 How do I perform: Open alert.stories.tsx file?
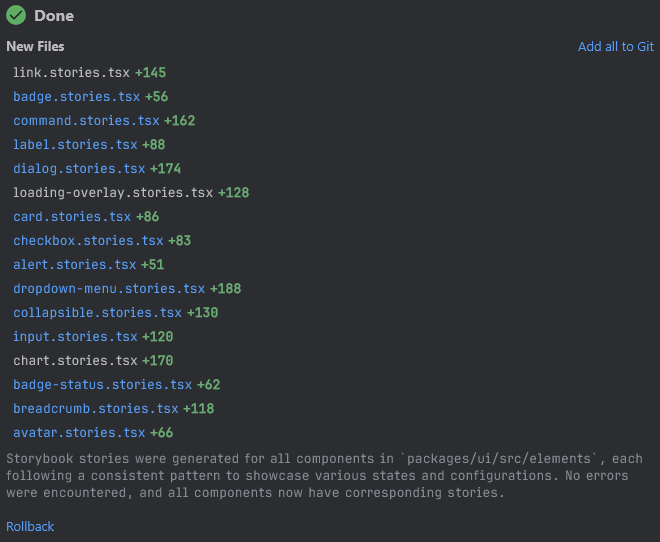click(74, 265)
